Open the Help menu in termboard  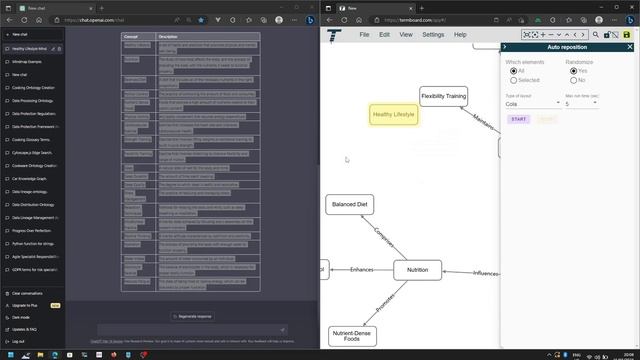(460, 35)
